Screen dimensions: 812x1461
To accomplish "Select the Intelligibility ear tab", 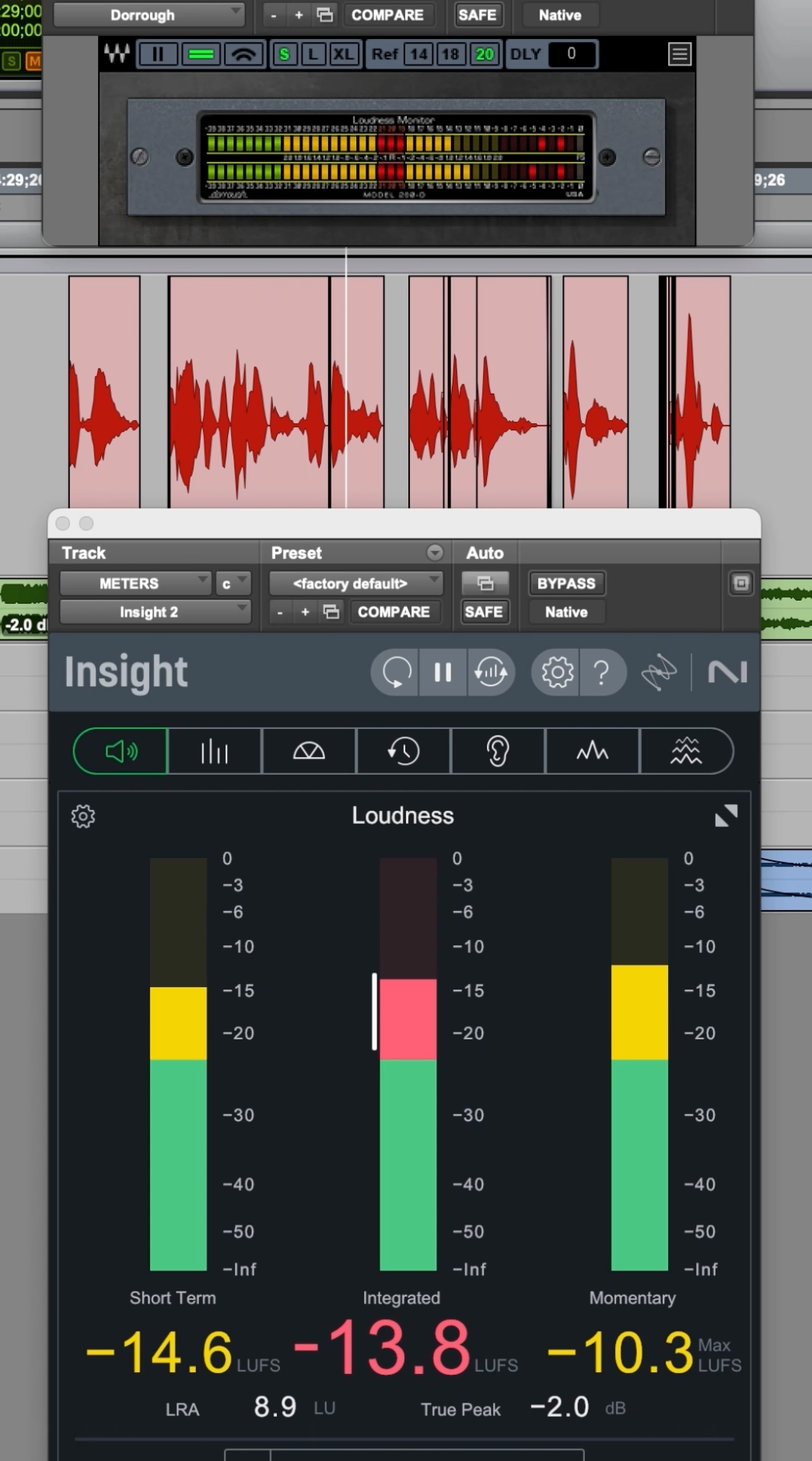I will pos(498,751).
